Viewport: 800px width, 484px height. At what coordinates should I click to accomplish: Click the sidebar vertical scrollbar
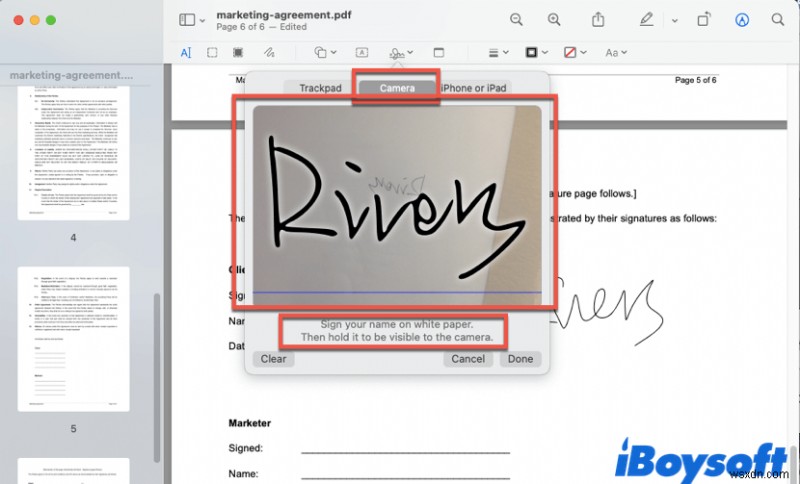click(157, 377)
